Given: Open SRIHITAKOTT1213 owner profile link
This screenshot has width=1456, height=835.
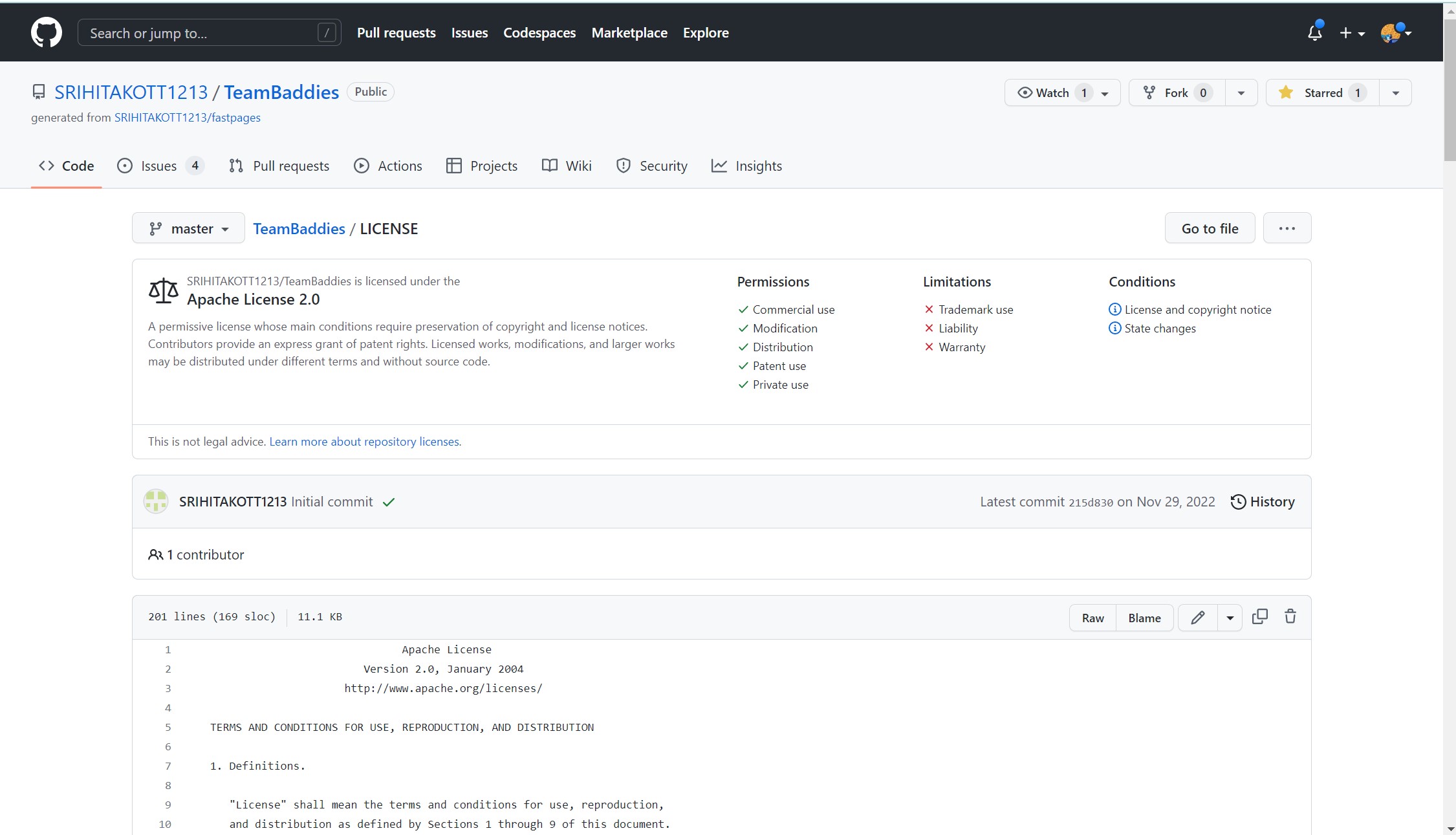Looking at the screenshot, I should tap(131, 92).
